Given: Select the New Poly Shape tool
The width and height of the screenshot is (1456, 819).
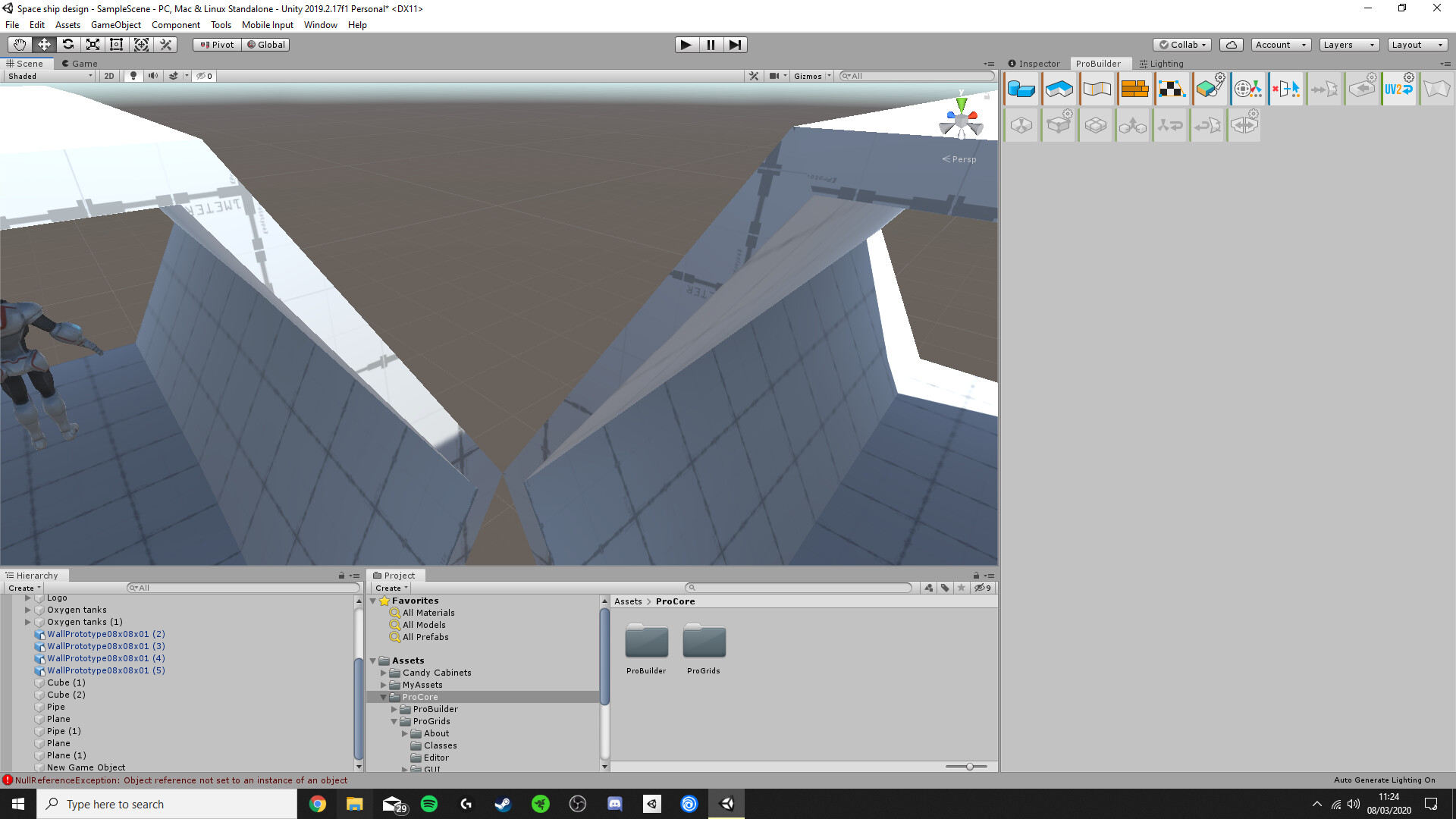Looking at the screenshot, I should coord(1059,89).
